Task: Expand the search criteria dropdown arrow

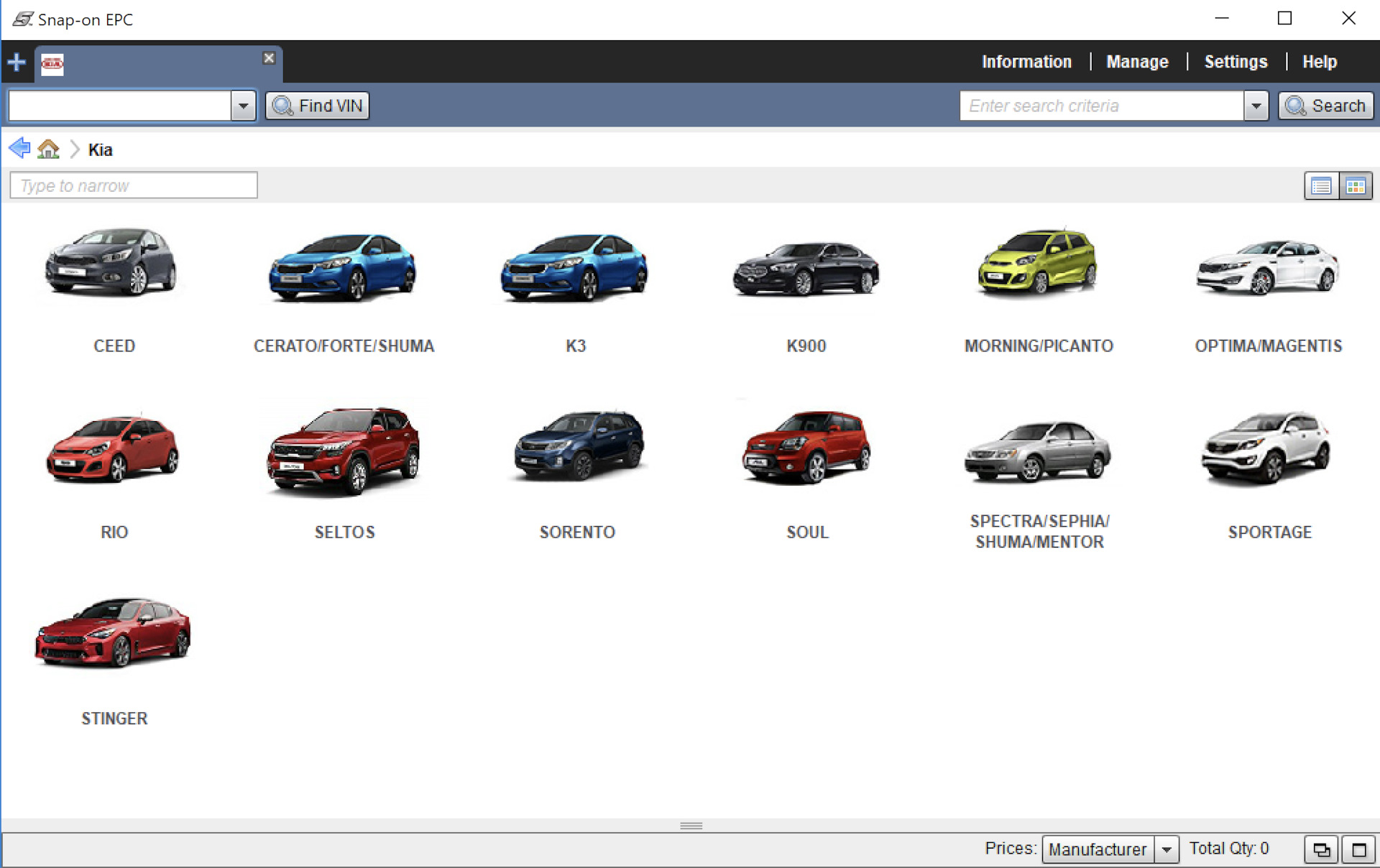Action: click(x=1255, y=105)
